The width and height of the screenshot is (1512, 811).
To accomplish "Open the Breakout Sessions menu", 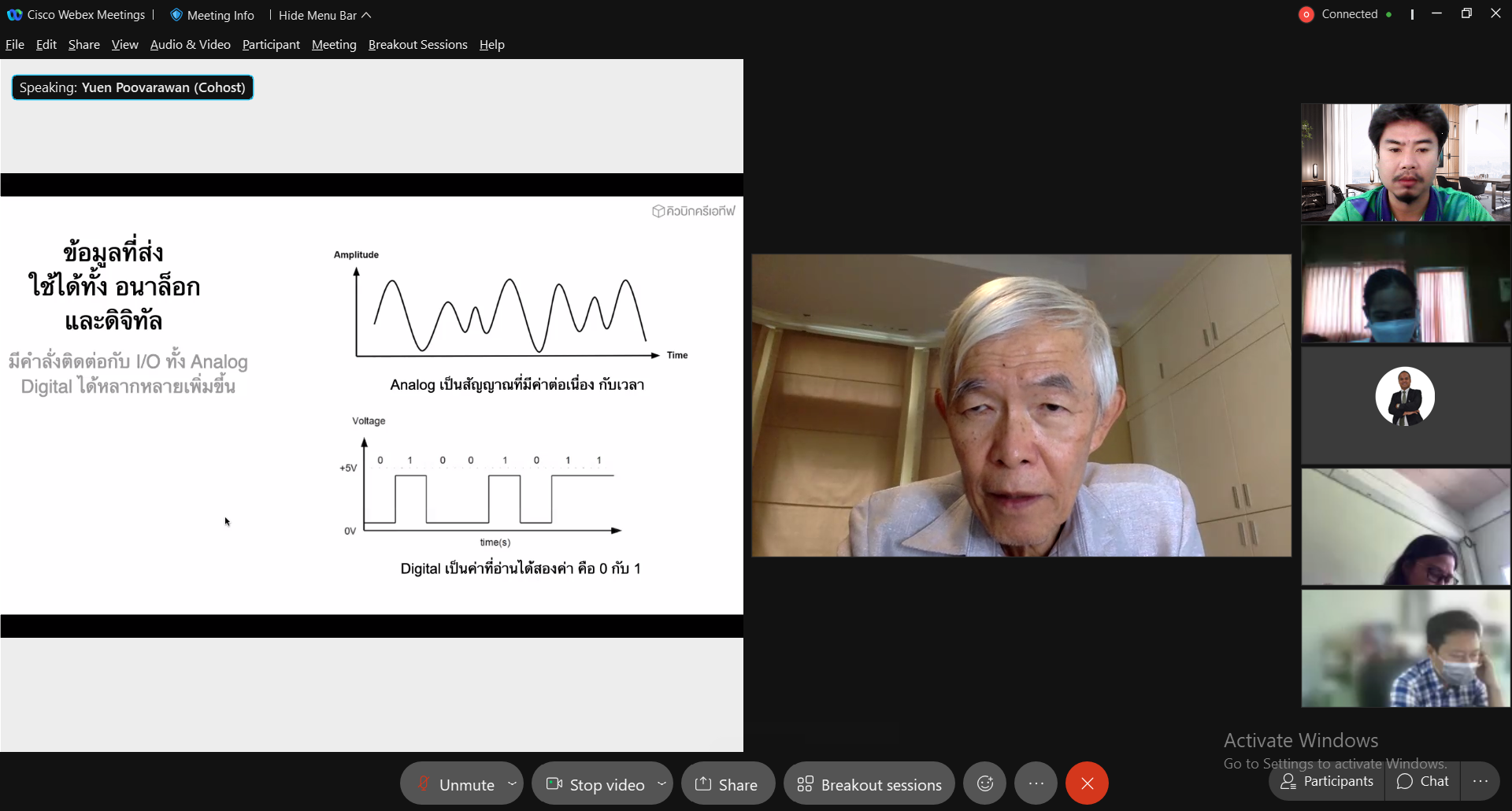I will pos(417,45).
